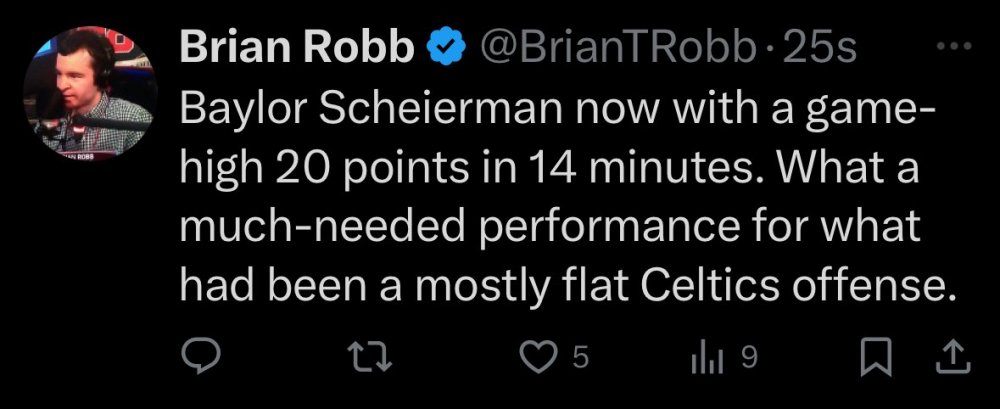1000x409 pixels.
Task: Click the like count number 5
Action: coord(582,356)
